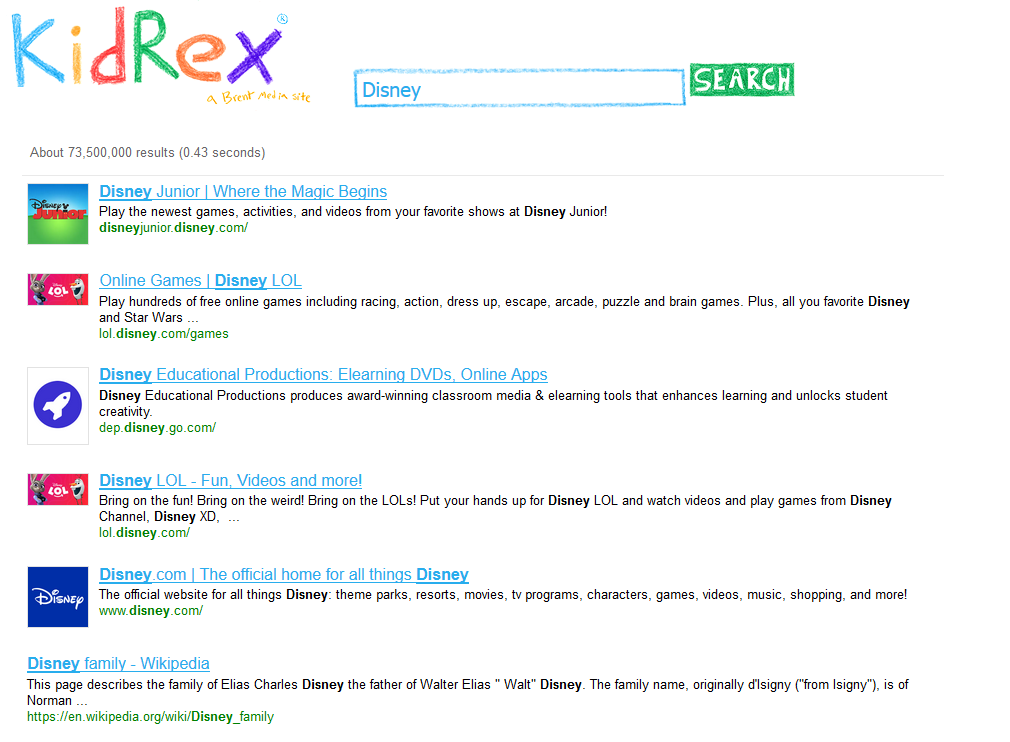The height and width of the screenshot is (742, 1010).
Task: Click 'About 73,500,000 results' count text
Action: (x=148, y=153)
